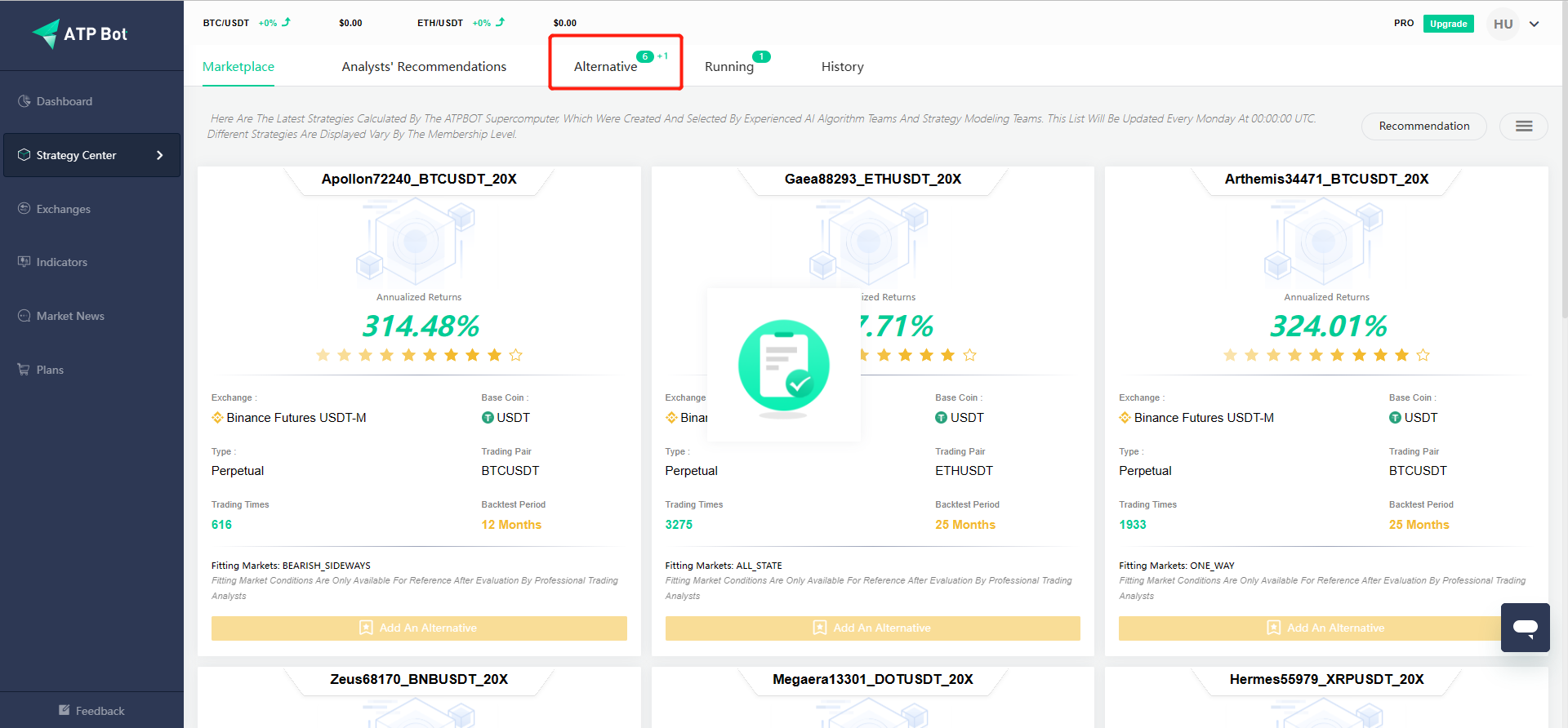Click the 12 Months backtest period
Viewport: 1568px width, 728px height.
511,525
